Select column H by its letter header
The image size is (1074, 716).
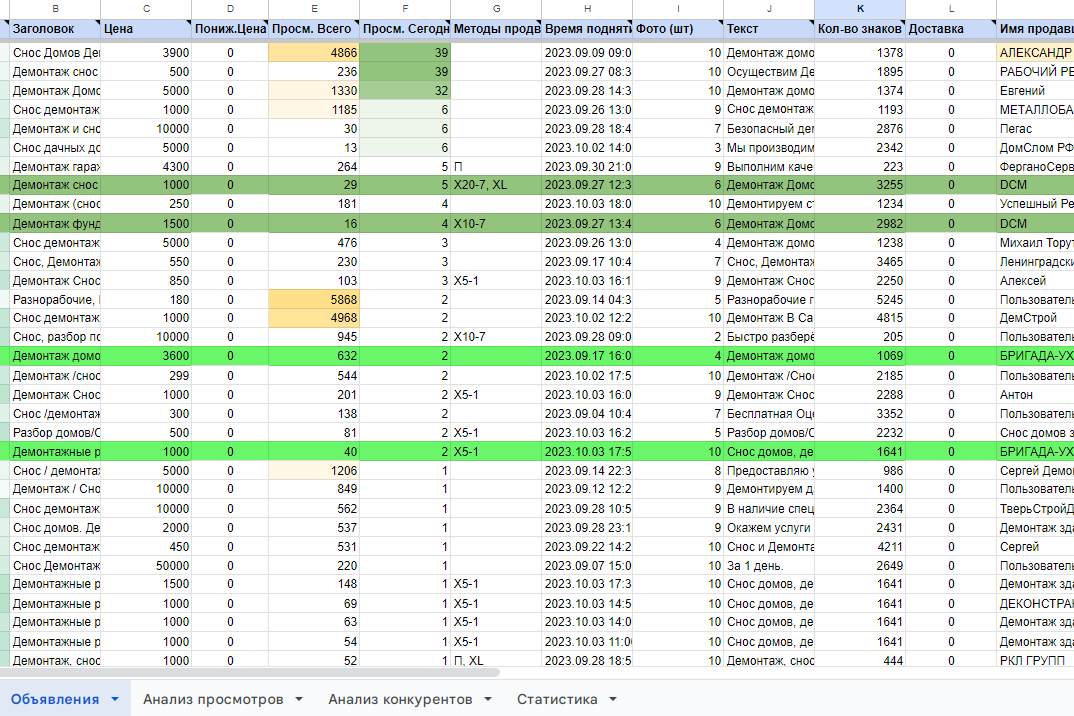(587, 9)
